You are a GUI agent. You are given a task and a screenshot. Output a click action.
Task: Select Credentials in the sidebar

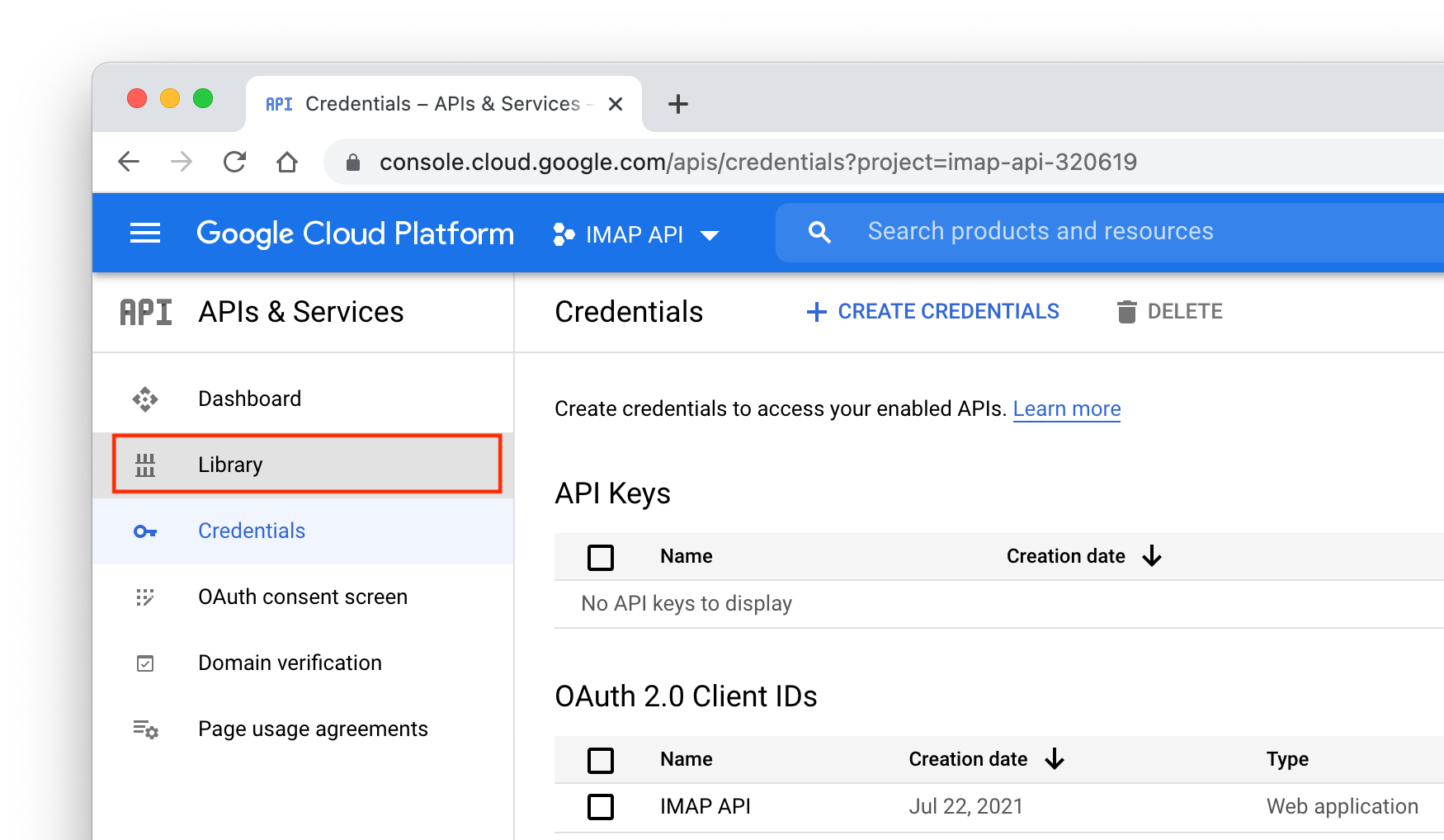[x=304, y=531]
